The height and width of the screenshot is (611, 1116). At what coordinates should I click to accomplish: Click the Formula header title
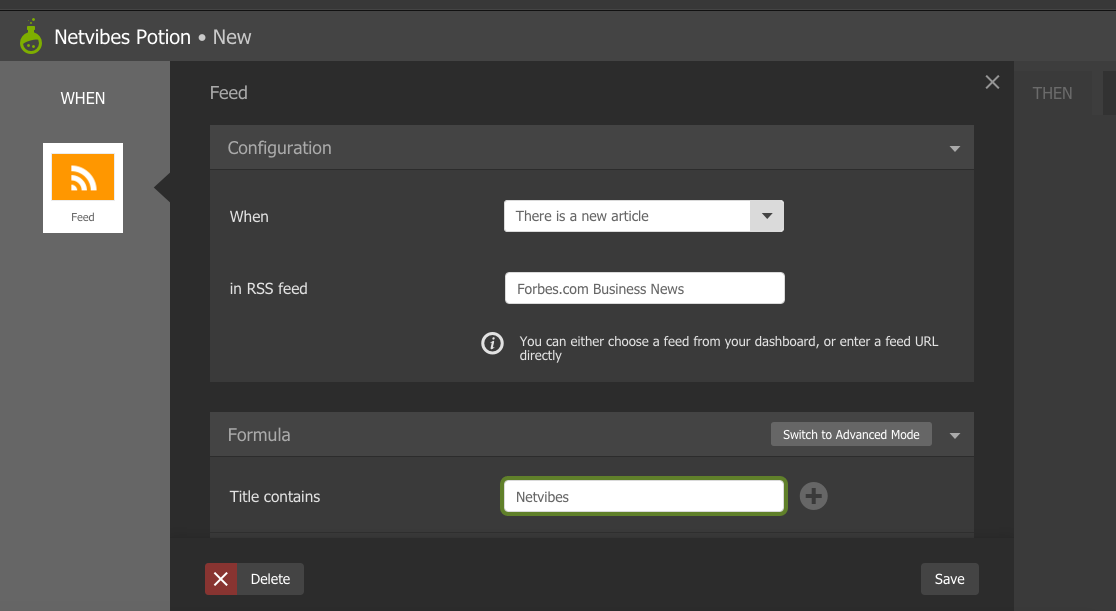pos(259,435)
